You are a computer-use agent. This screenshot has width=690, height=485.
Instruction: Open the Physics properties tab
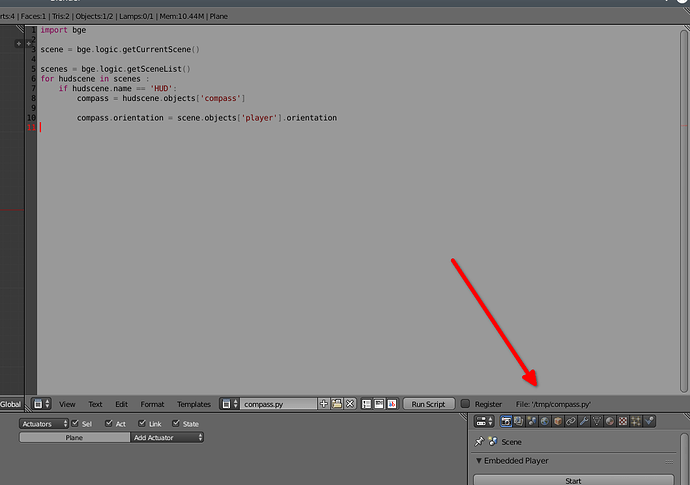pos(649,421)
